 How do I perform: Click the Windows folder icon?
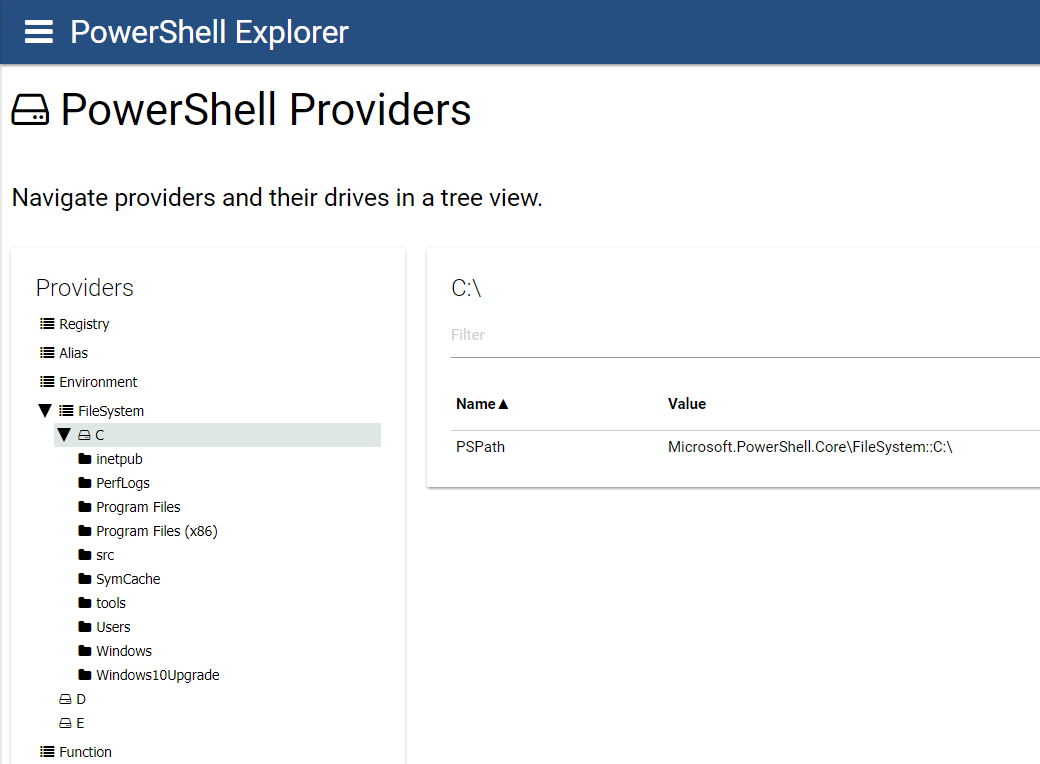85,651
